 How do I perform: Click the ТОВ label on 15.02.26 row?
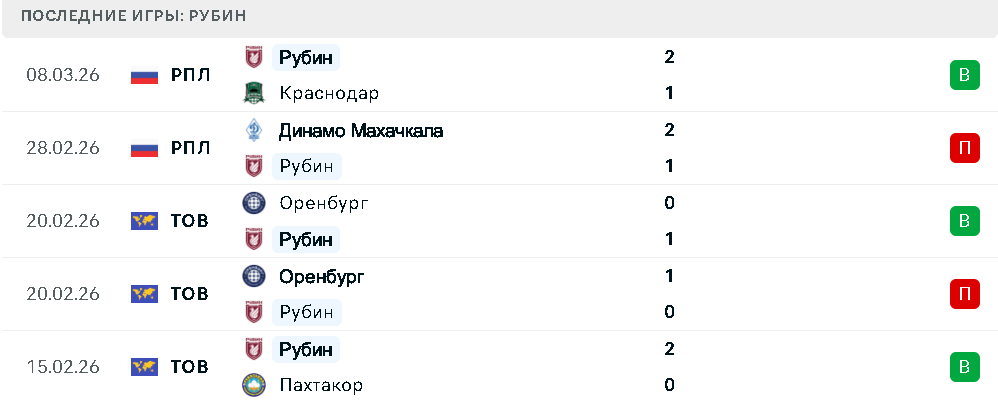189,367
